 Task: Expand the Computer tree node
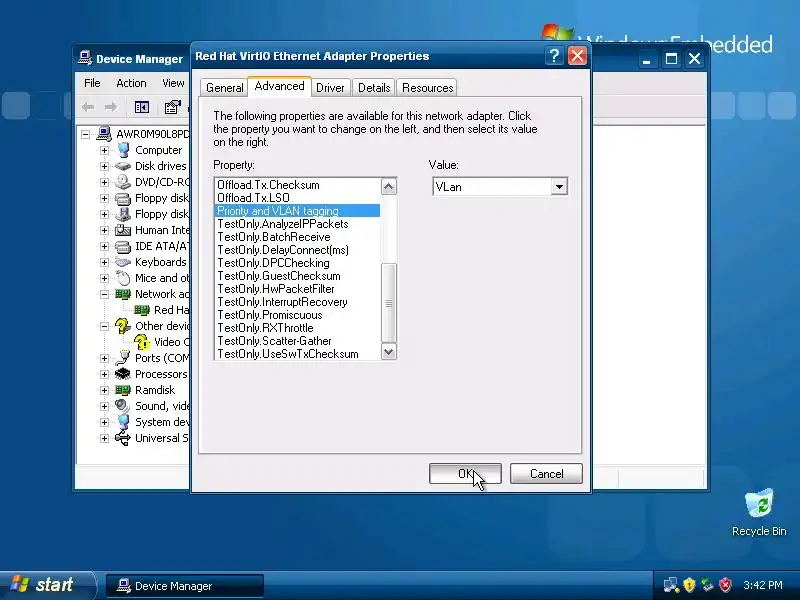(x=105, y=151)
